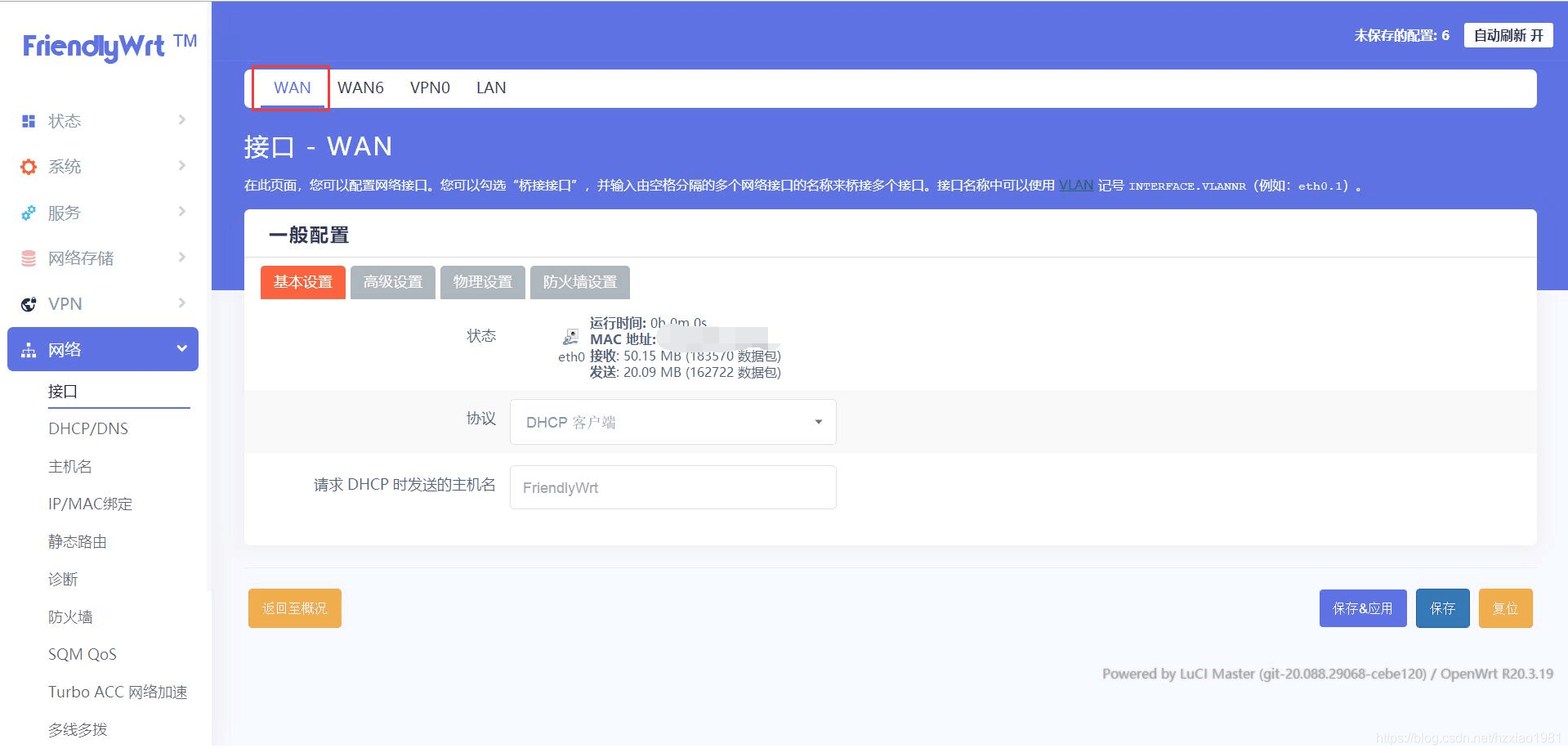Image resolution: width=1568 pixels, height=753 pixels.
Task: Click the Network Storage disk icon
Action: pos(29,258)
